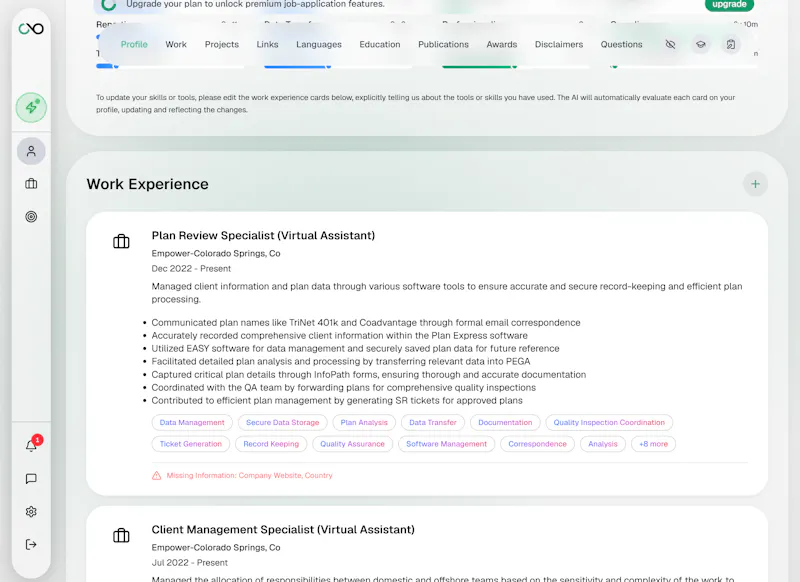Open the Questions tab
Screen dimensions: 800x582
[621, 44]
